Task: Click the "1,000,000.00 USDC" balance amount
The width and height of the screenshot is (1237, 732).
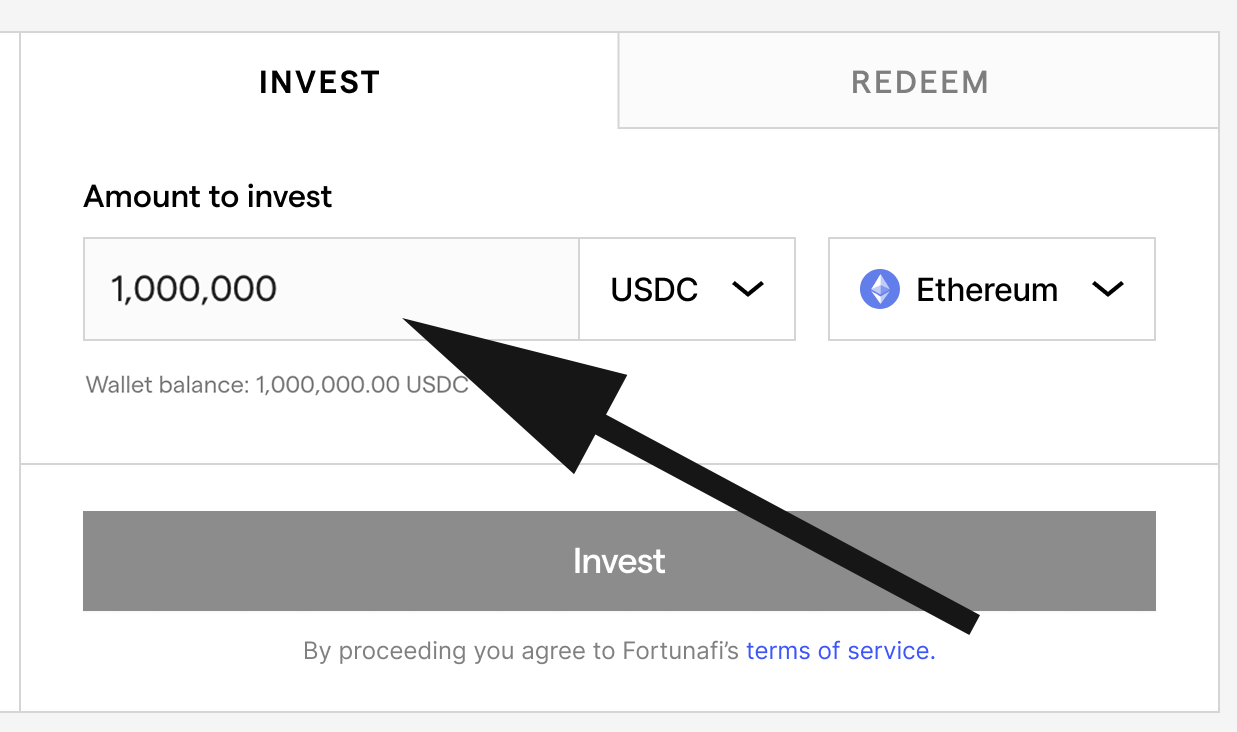Action: coord(362,385)
